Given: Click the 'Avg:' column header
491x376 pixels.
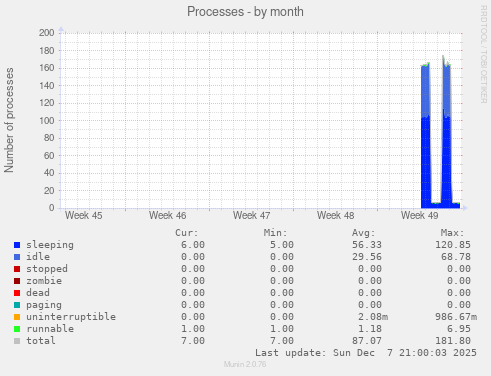Looking at the screenshot, I should click(364, 233).
